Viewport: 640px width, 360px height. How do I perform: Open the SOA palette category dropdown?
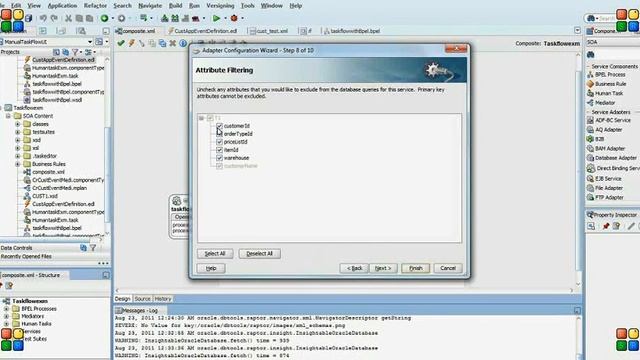[613, 42]
